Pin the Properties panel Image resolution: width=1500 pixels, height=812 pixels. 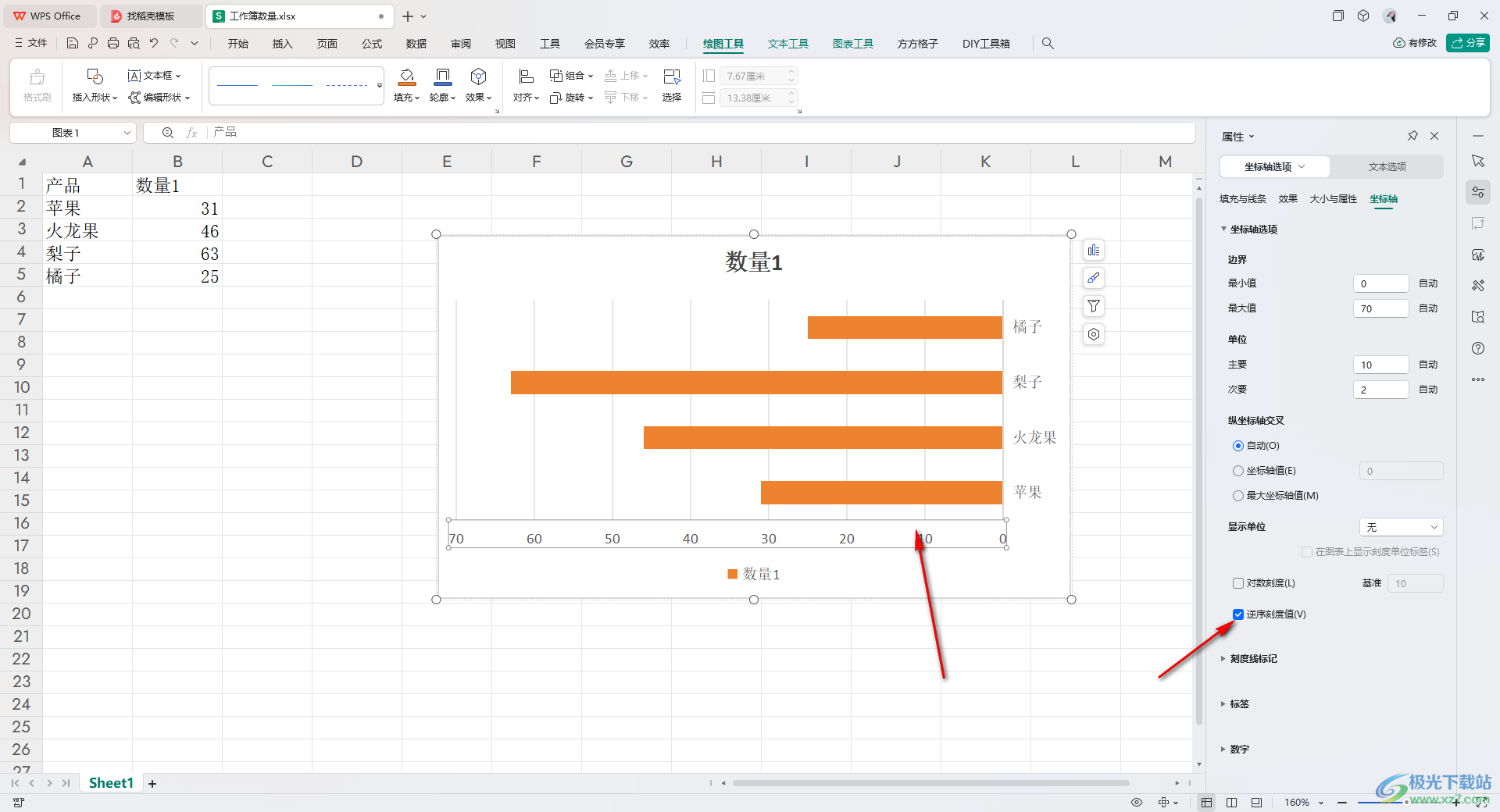[x=1412, y=136]
